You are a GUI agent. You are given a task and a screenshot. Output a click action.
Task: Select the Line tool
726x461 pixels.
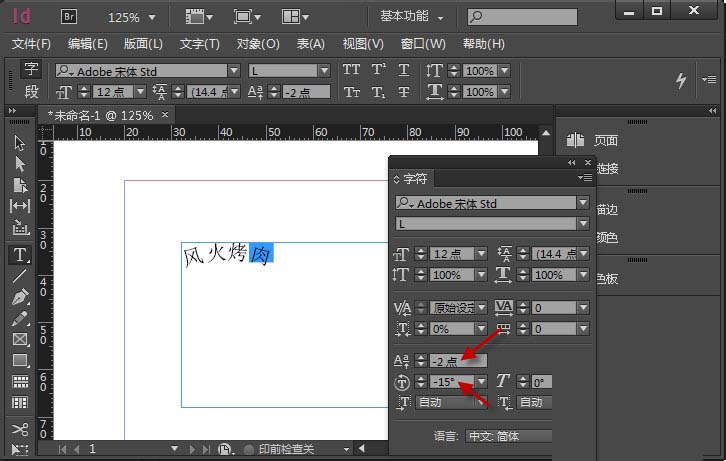[x=19, y=276]
